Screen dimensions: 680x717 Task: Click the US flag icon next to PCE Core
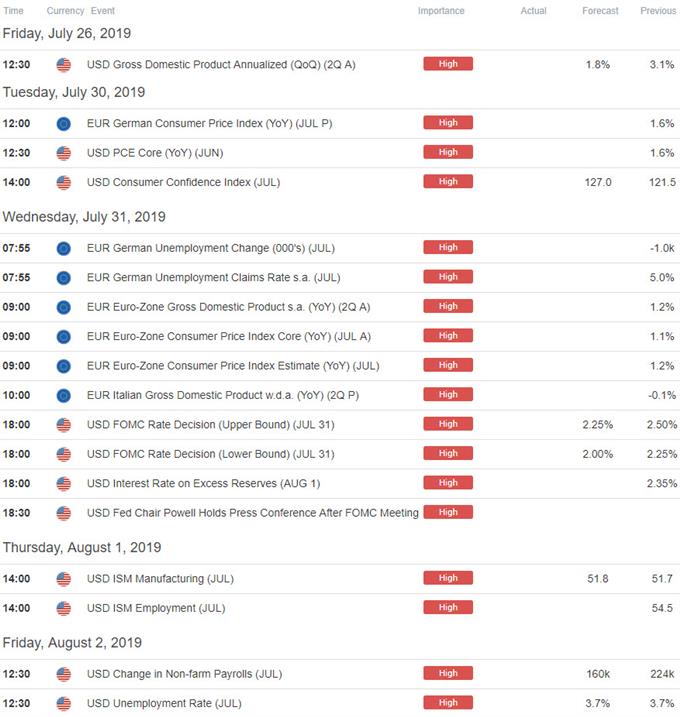click(x=64, y=153)
